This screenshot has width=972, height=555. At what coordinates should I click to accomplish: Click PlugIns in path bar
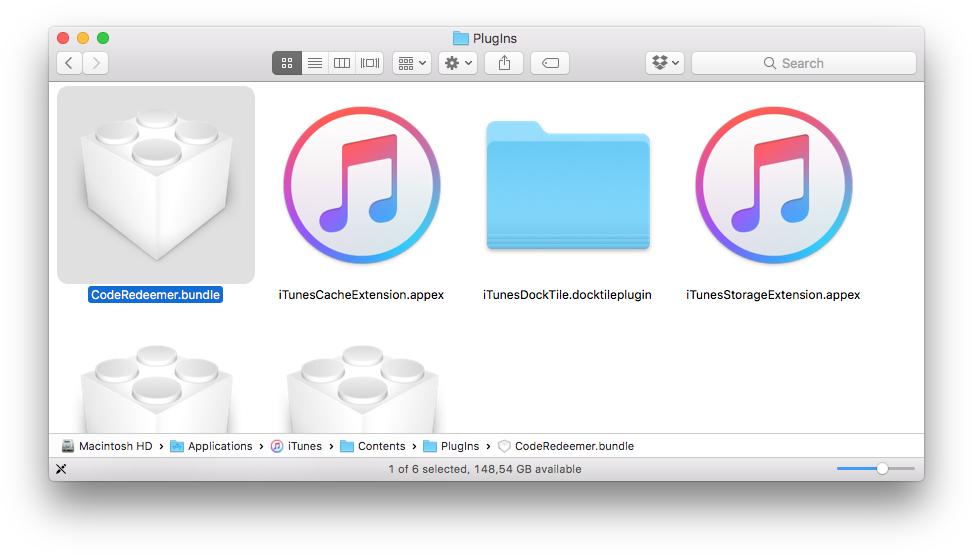pyautogui.click(x=451, y=446)
